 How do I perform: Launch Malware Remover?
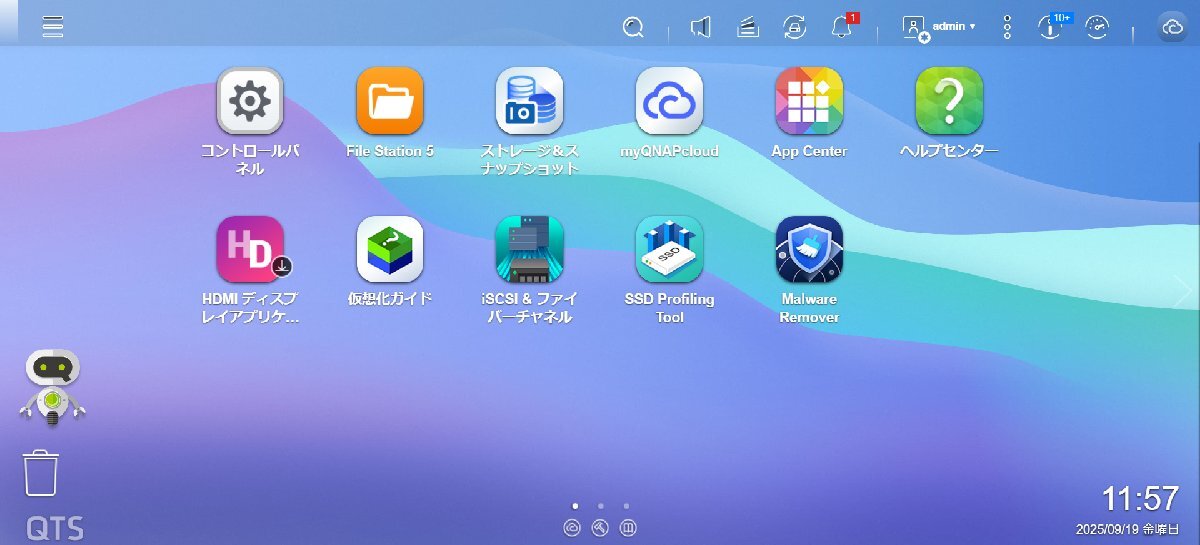(x=809, y=249)
